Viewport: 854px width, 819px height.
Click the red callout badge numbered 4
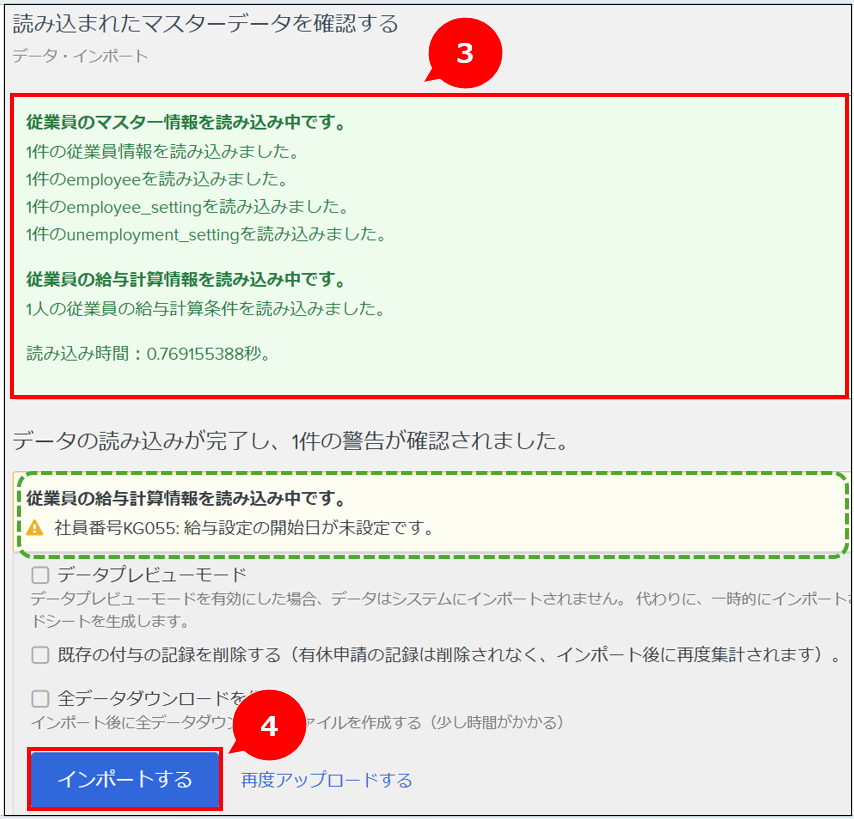(267, 726)
